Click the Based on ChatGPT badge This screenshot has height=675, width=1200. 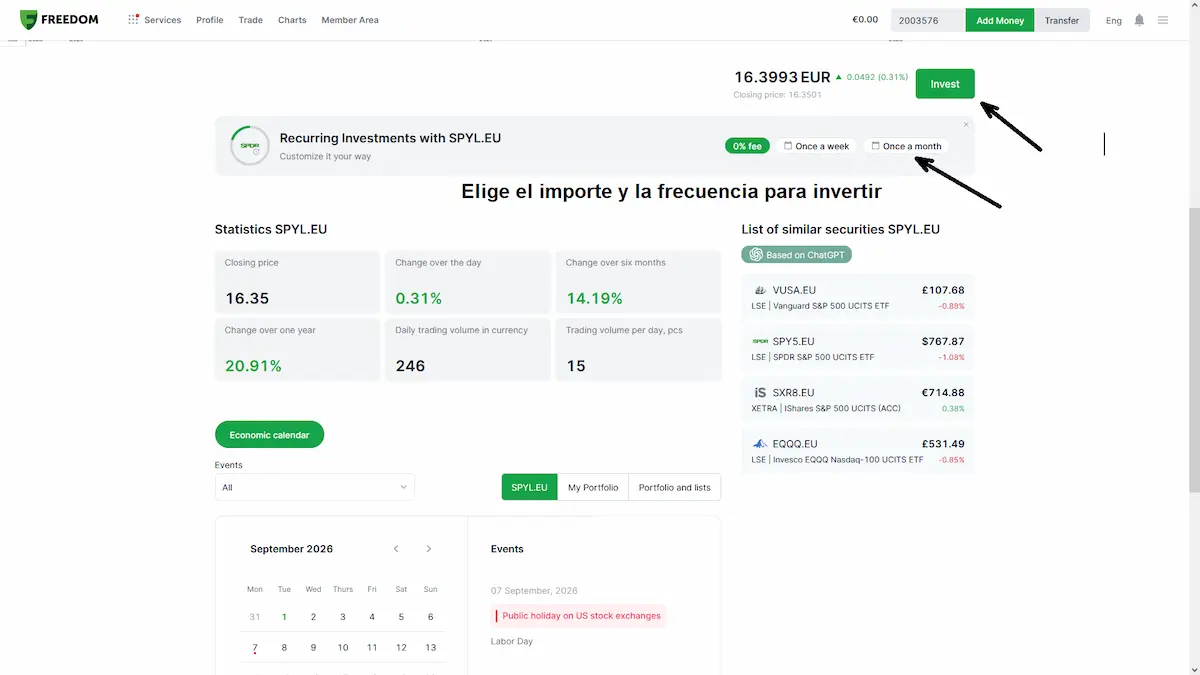pyautogui.click(x=797, y=255)
